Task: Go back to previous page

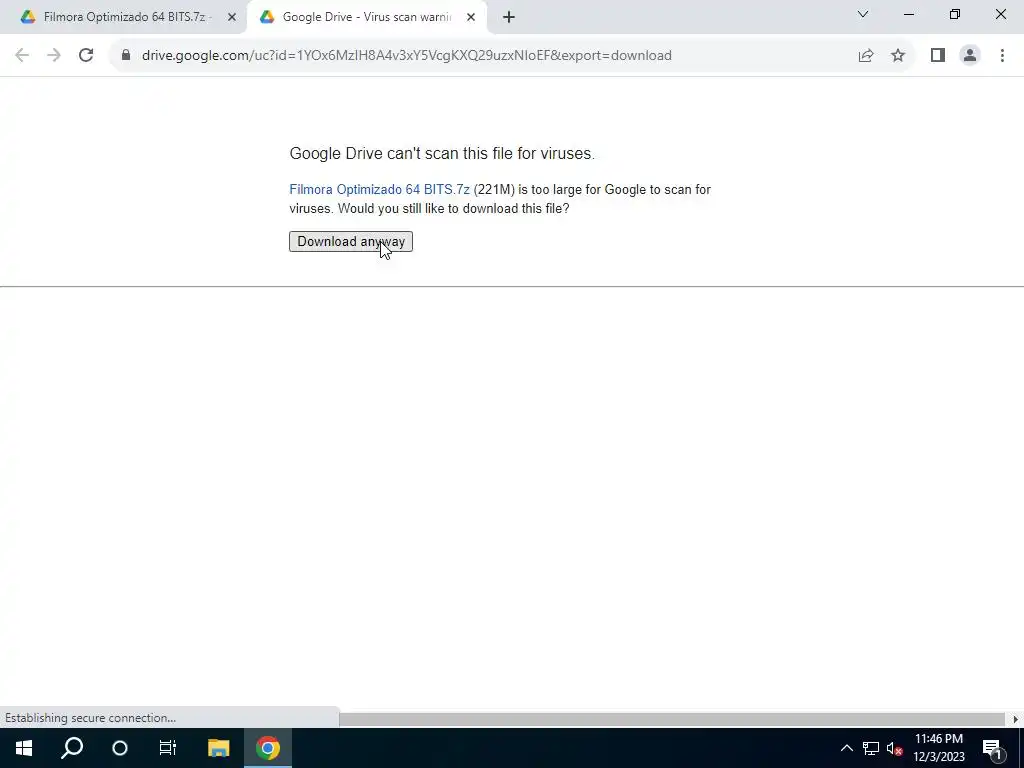Action: (22, 55)
